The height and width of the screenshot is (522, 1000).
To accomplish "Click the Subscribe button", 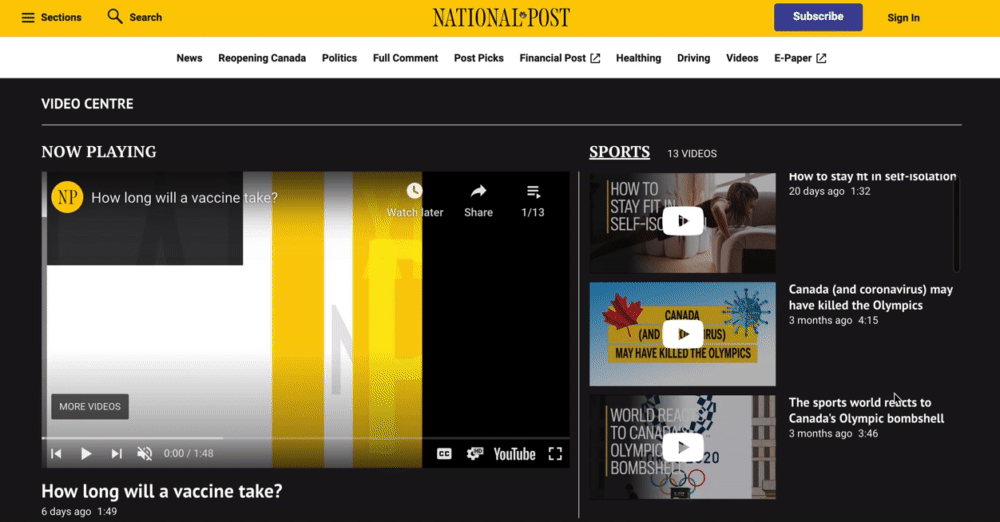I will click(x=818, y=17).
